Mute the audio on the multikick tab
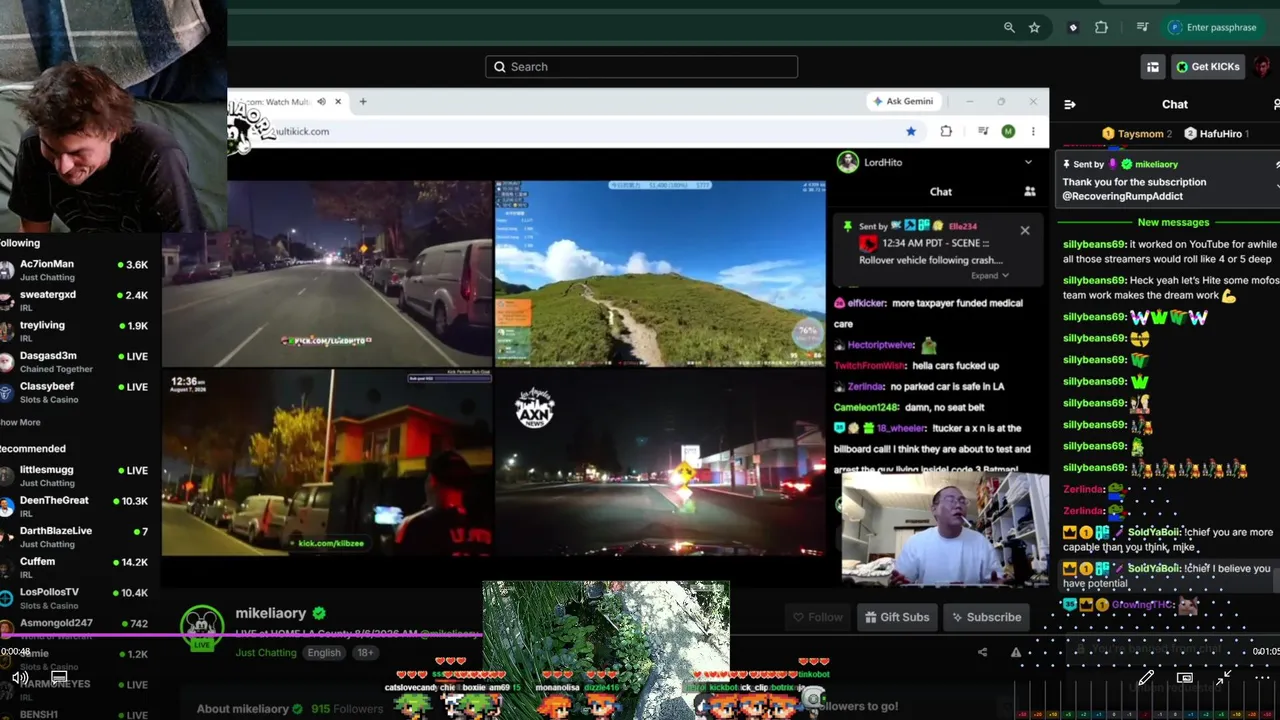 321,101
